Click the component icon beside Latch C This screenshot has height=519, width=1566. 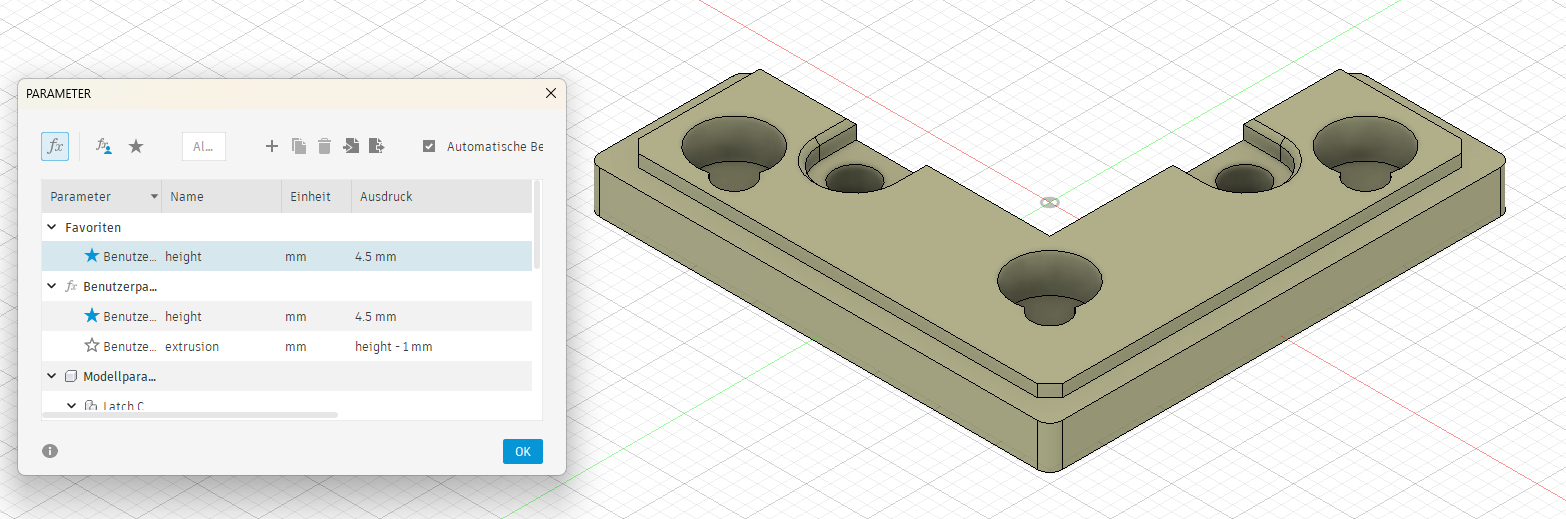coord(90,406)
